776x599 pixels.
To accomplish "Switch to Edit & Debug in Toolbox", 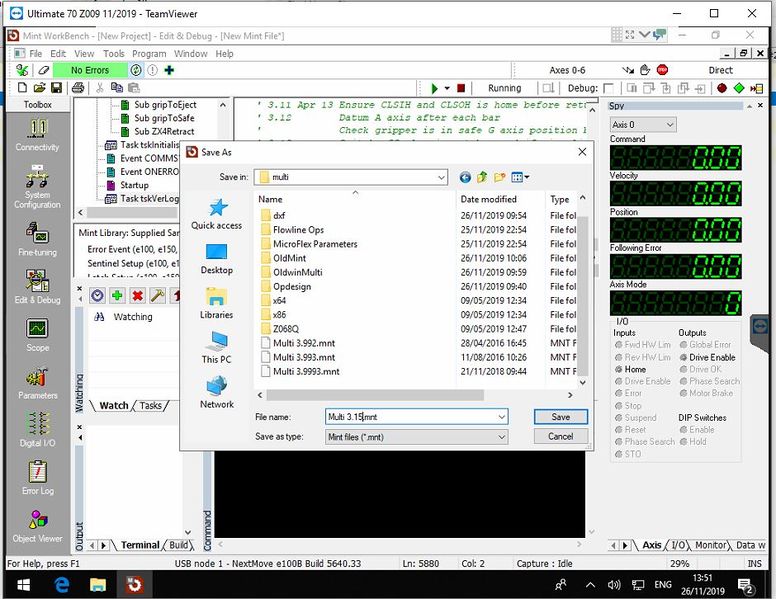I will (38, 287).
